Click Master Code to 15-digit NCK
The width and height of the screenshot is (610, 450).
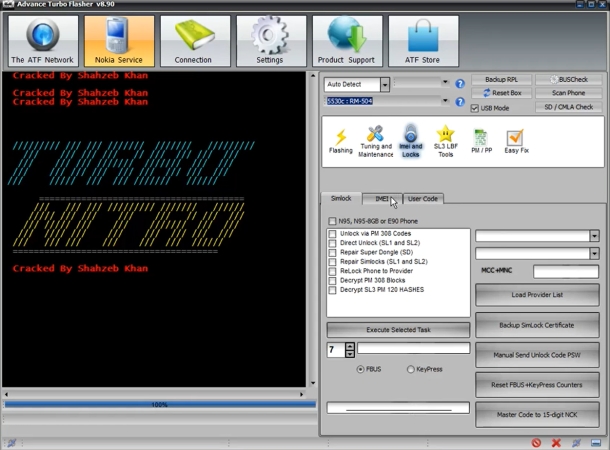537,415
